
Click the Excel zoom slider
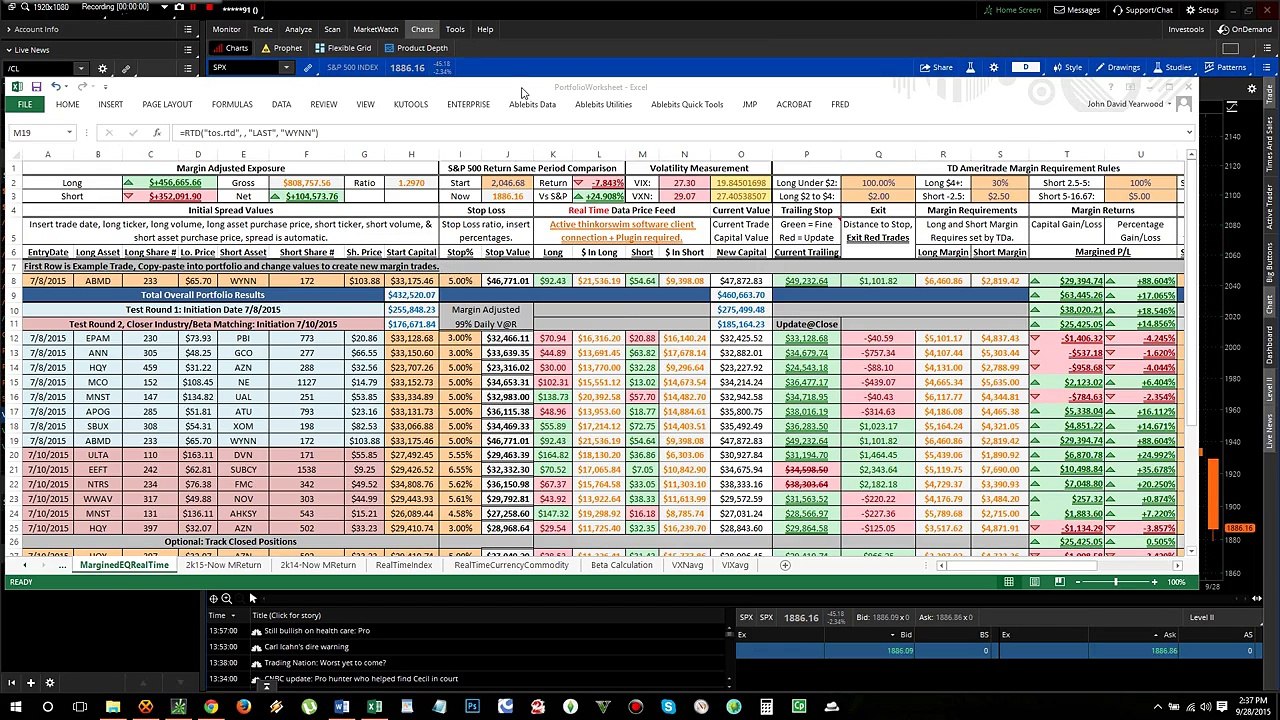(1116, 582)
